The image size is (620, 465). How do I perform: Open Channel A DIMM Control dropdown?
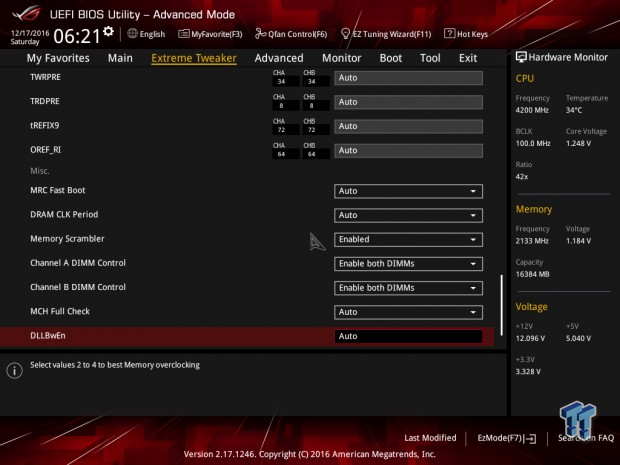tap(408, 264)
